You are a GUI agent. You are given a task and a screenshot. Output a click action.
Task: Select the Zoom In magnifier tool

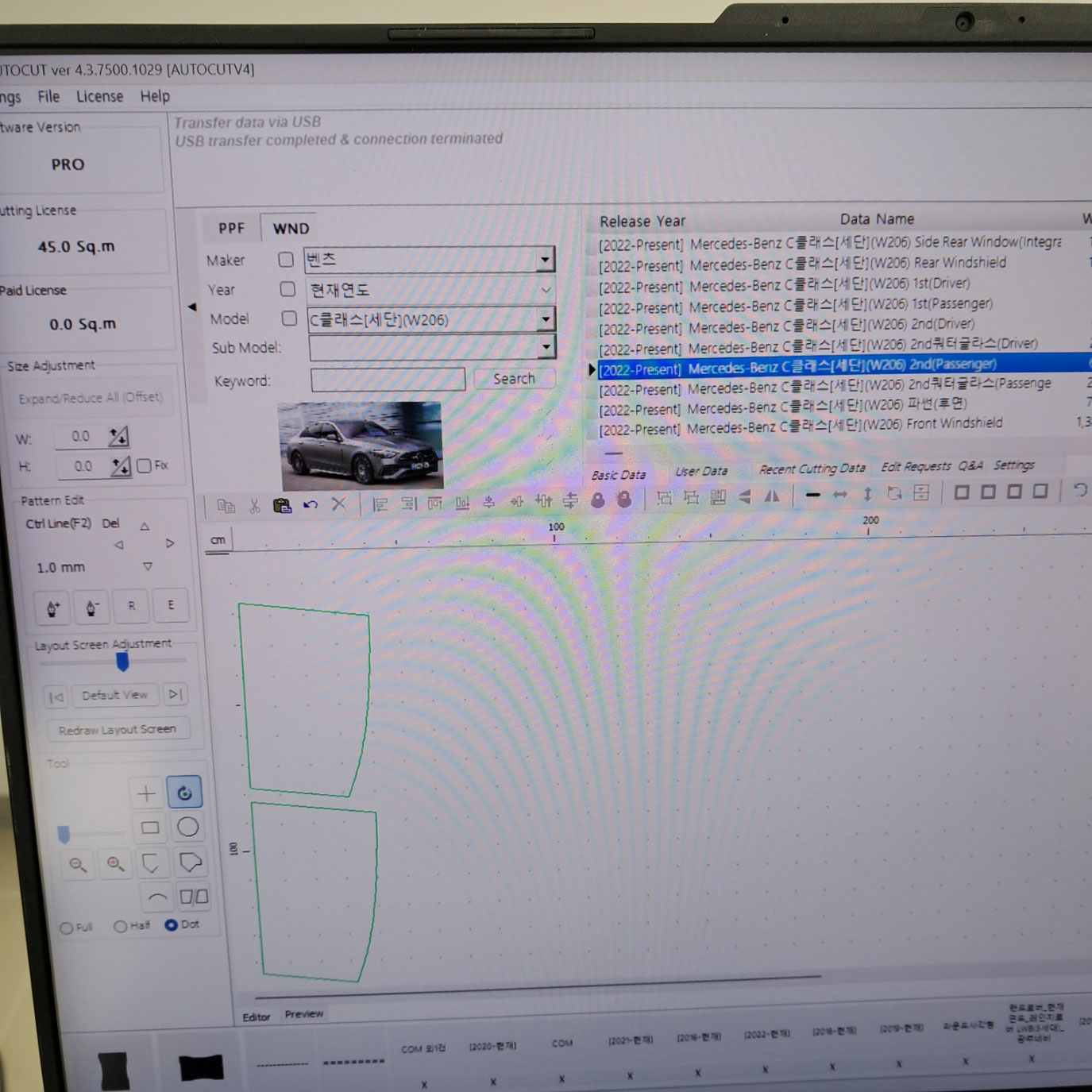point(115,864)
